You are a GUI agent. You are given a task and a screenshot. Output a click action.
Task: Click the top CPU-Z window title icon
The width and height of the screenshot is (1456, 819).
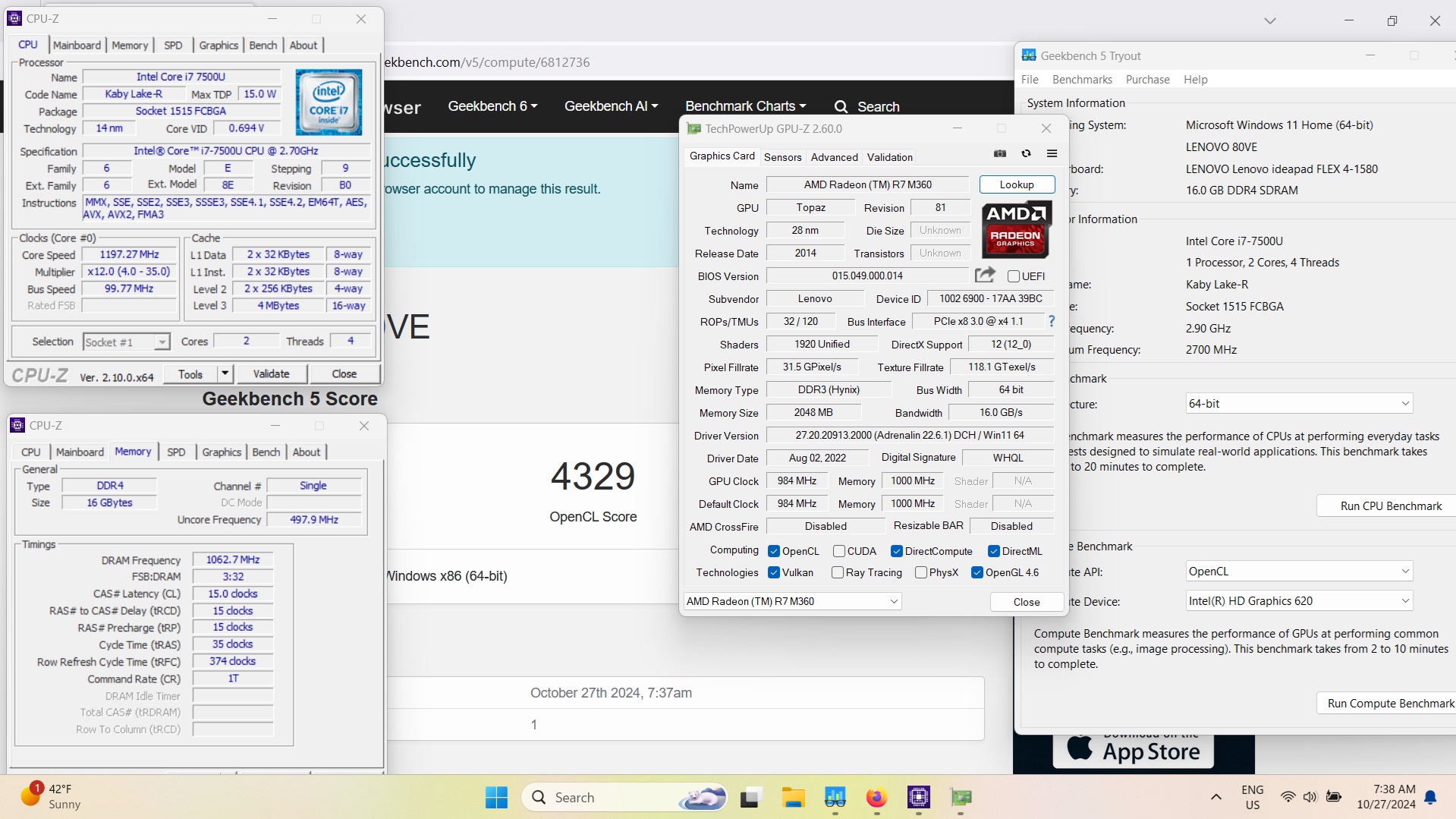[x=14, y=18]
